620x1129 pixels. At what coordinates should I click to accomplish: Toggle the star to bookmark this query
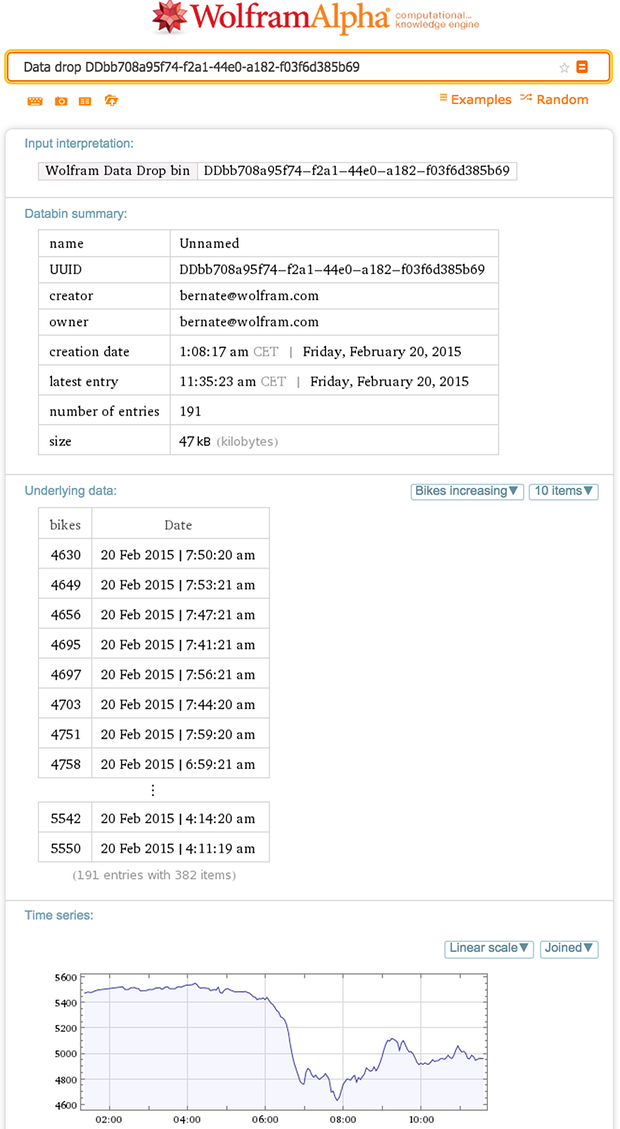pos(563,66)
